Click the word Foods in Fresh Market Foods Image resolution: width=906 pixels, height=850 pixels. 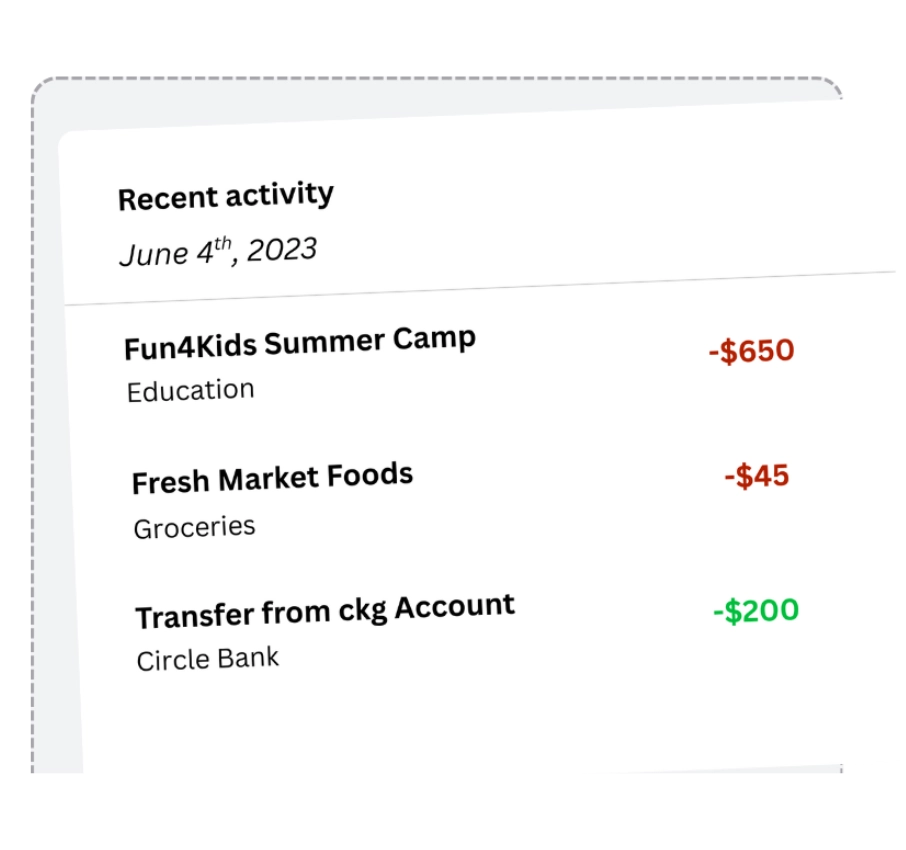(371, 475)
